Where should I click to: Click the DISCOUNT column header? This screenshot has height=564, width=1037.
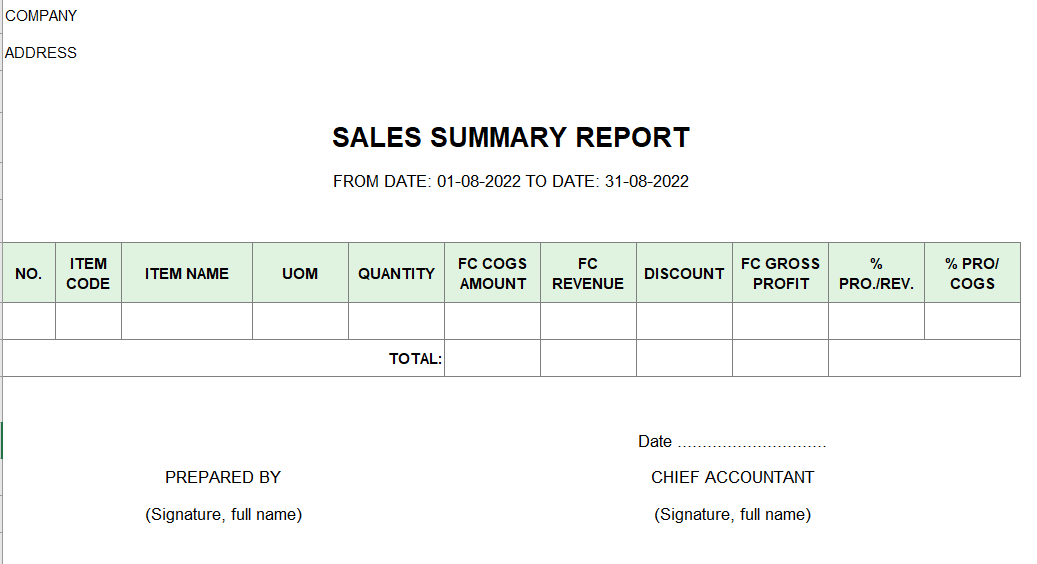[684, 273]
